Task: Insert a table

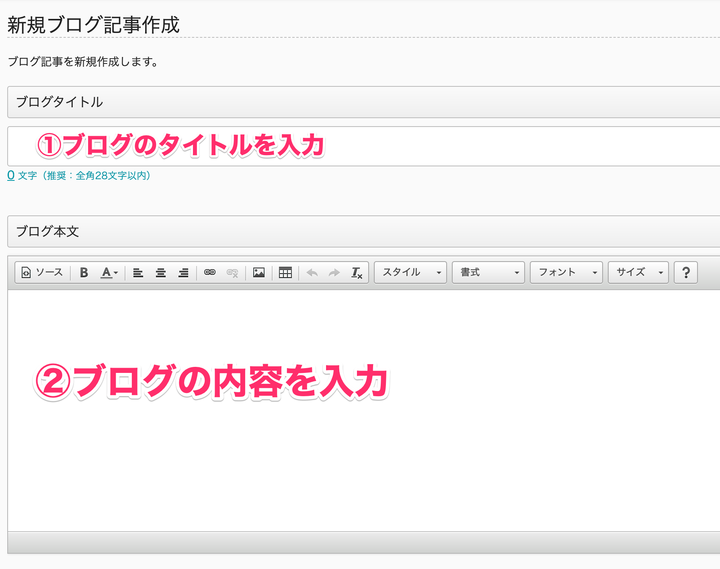Action: click(285, 272)
